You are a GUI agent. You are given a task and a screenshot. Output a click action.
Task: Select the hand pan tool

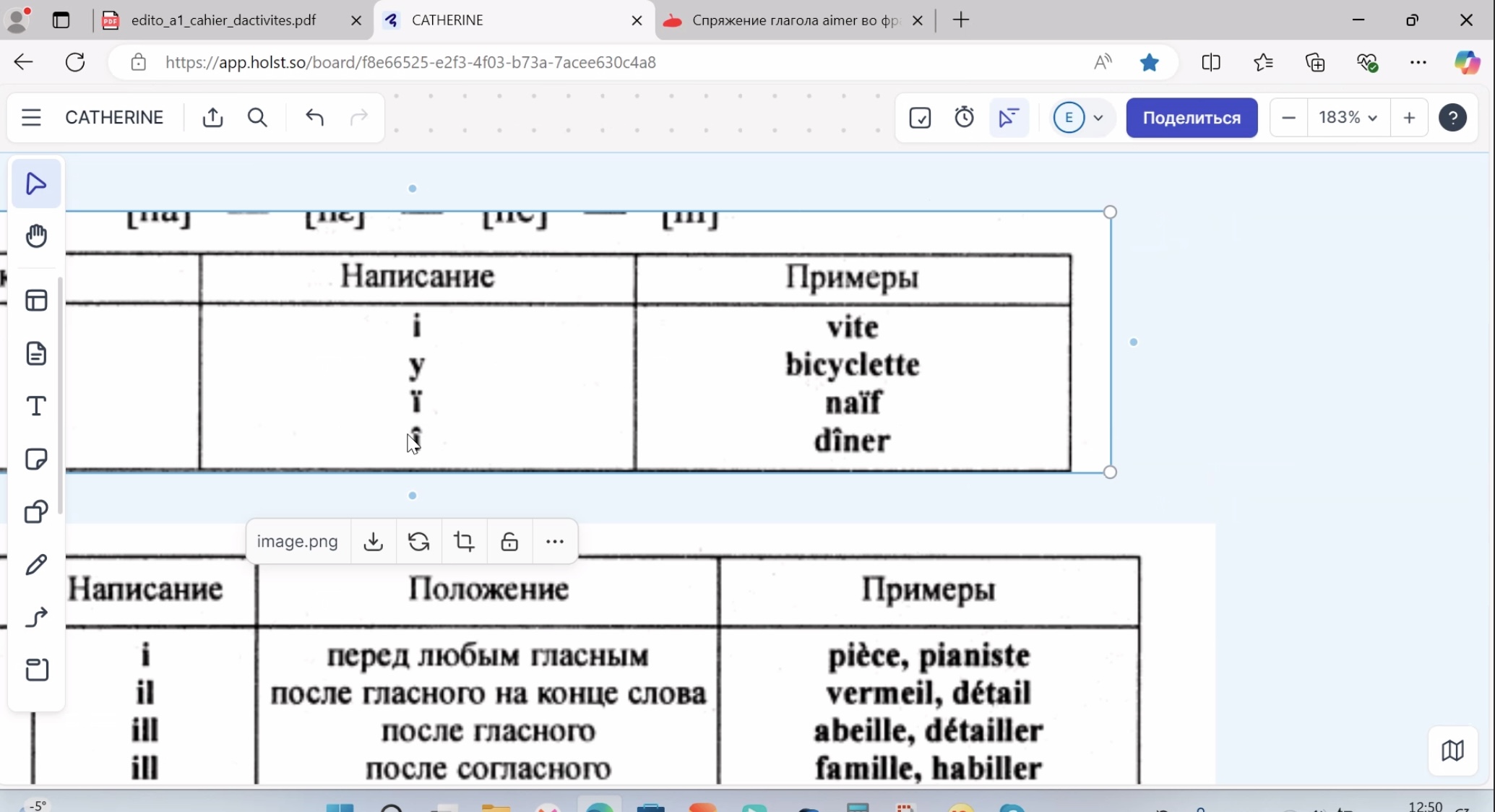(x=36, y=236)
